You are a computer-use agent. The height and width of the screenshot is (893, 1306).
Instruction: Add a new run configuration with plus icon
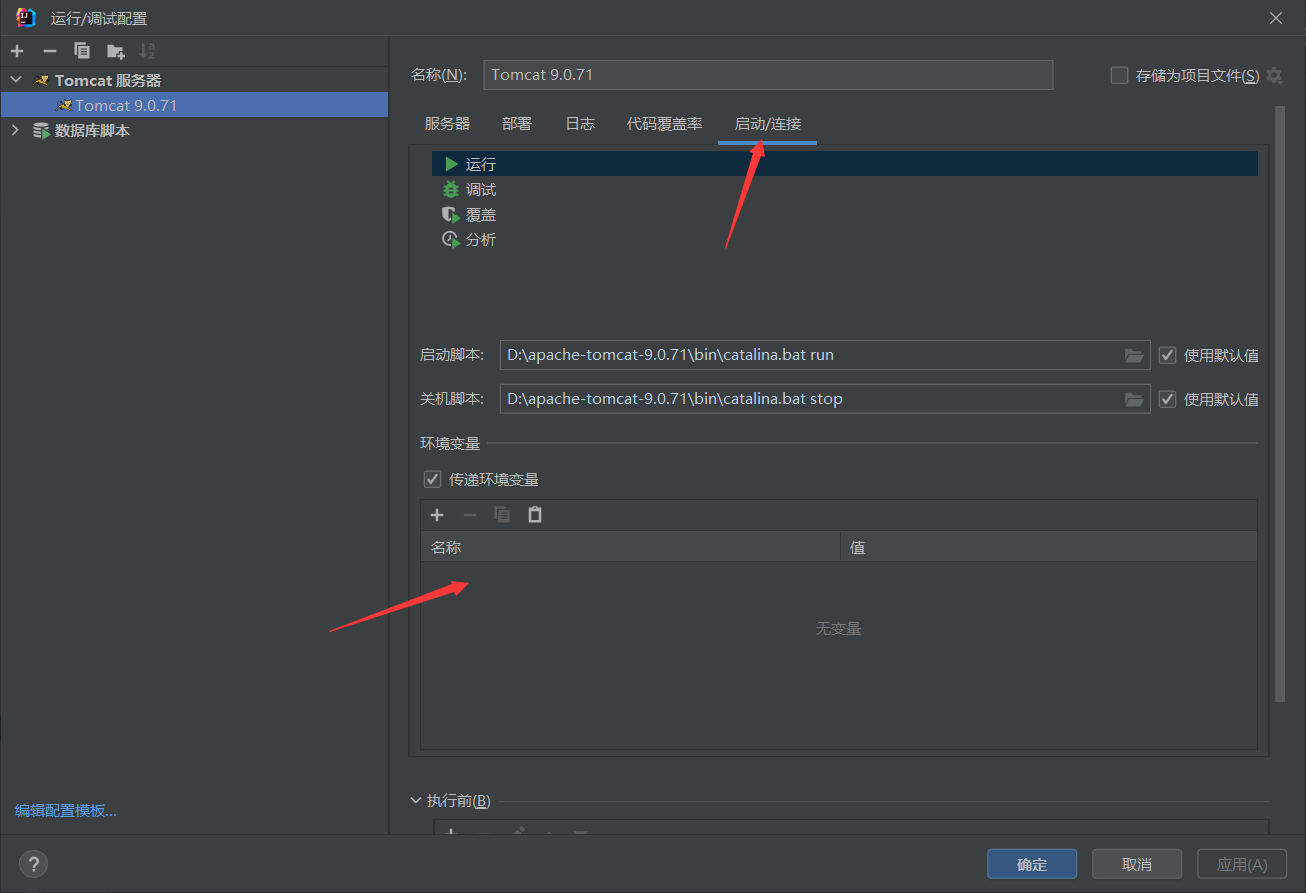point(17,51)
